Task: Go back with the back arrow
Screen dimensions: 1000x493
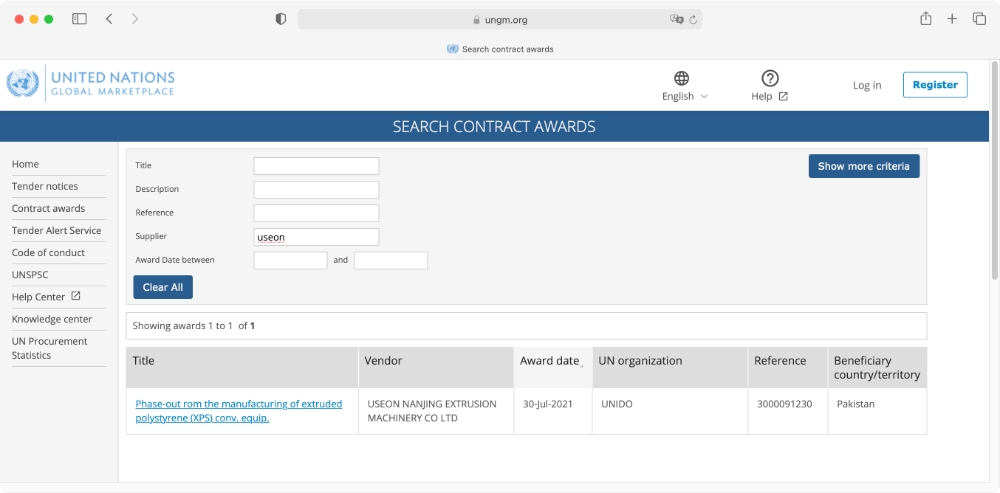Action: point(109,19)
